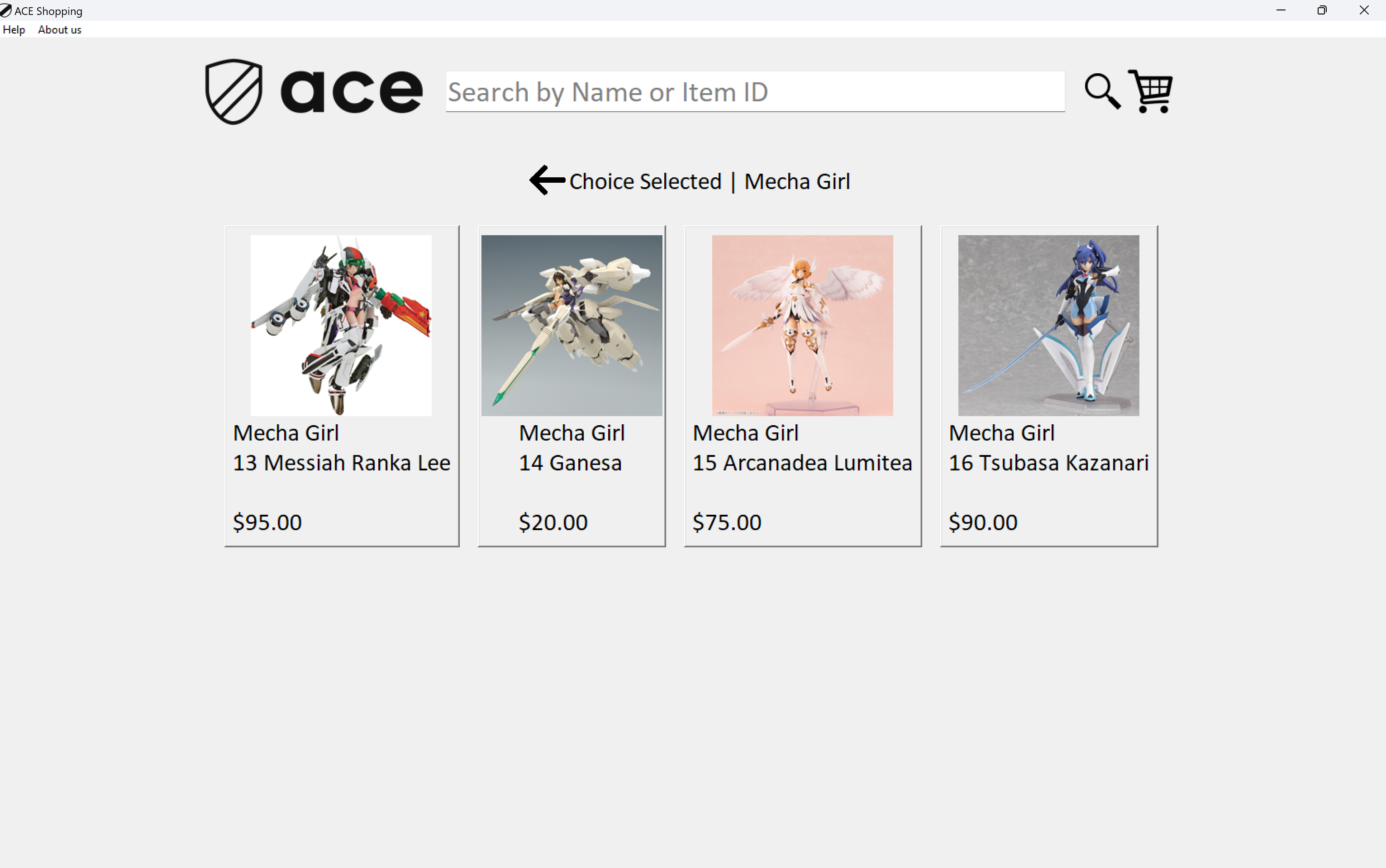
Task: Click the $20.00 price on Ganesa card
Action: [553, 522]
